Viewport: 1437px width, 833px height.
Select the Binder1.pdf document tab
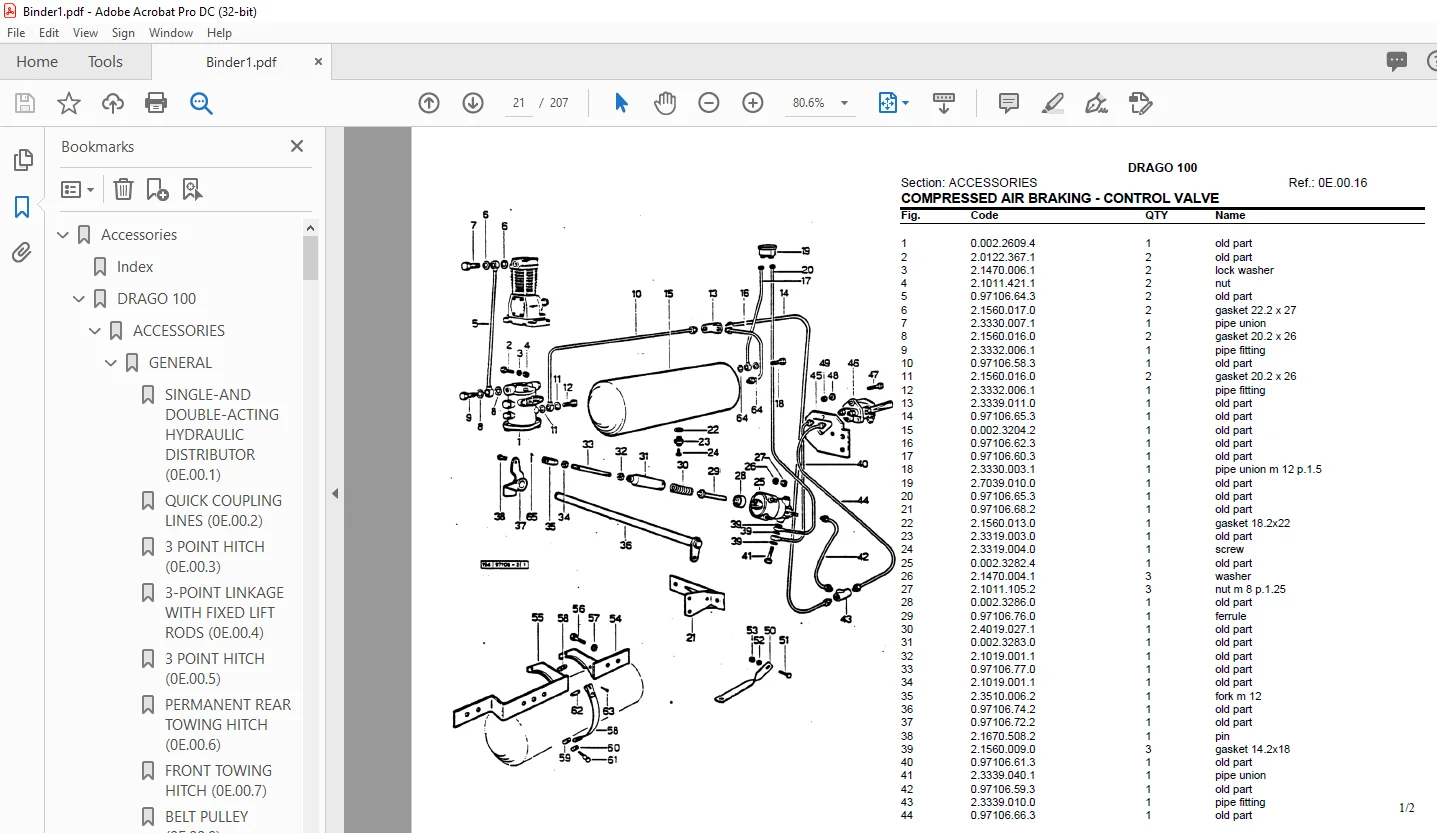[241, 62]
